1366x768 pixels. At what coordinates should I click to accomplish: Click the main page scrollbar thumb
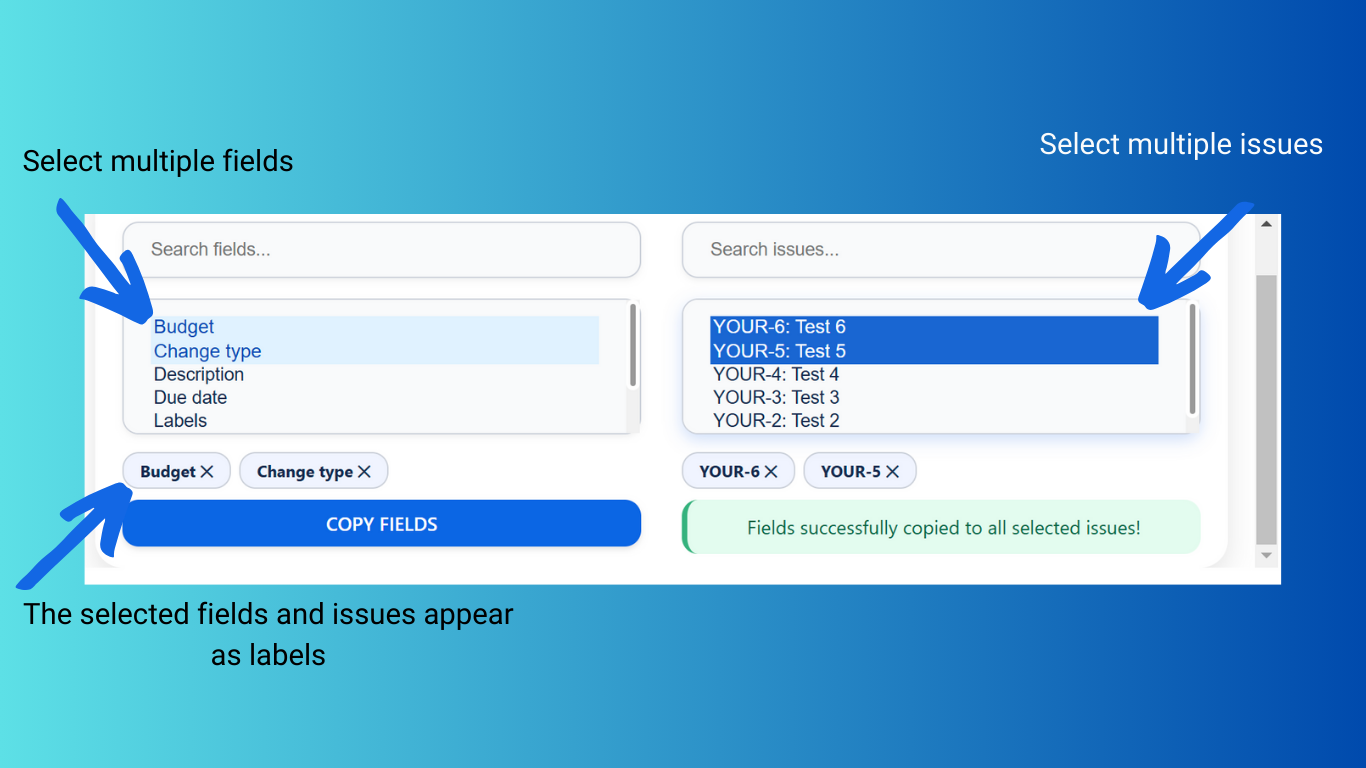coord(1266,410)
